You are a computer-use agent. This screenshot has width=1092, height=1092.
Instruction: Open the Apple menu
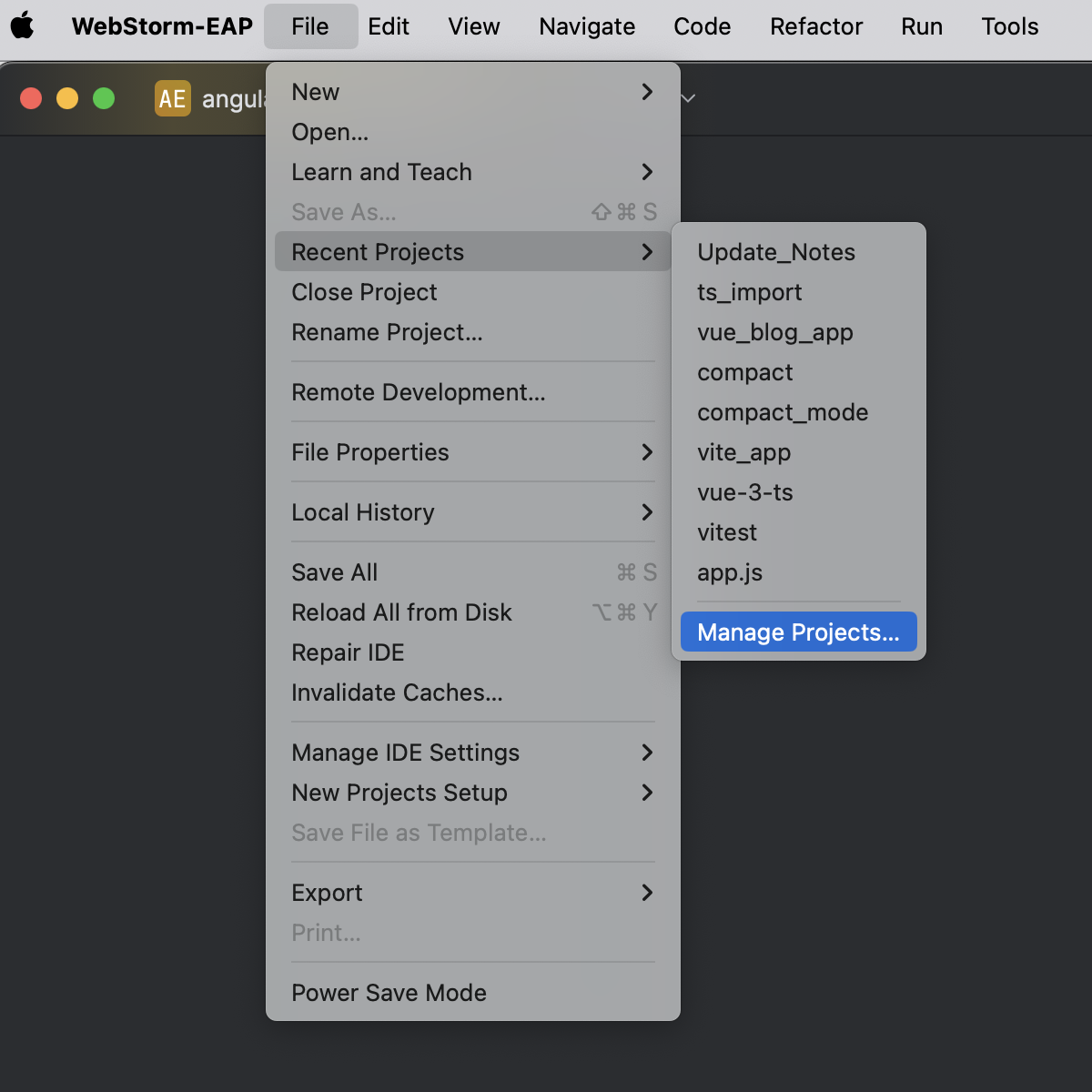[x=20, y=26]
